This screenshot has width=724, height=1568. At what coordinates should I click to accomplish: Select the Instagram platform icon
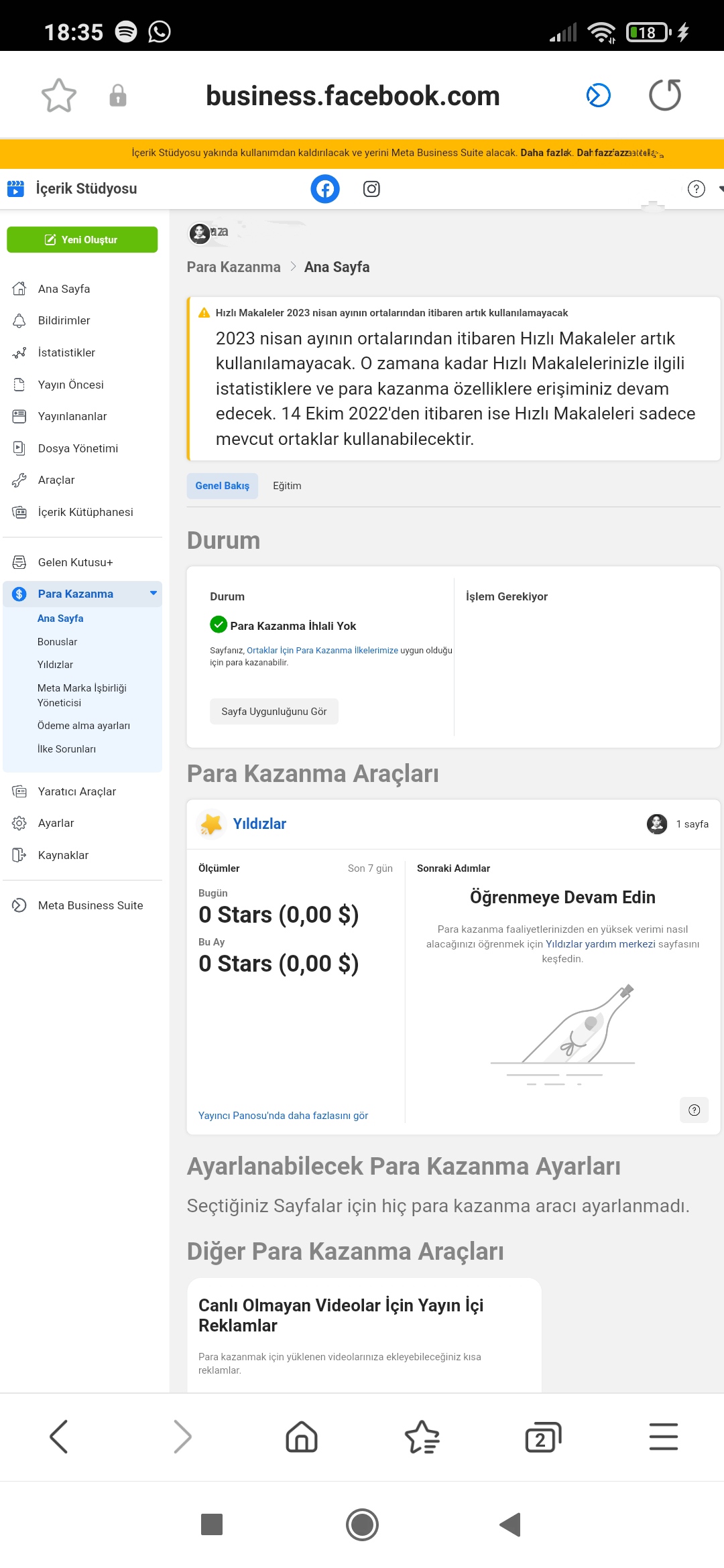371,189
